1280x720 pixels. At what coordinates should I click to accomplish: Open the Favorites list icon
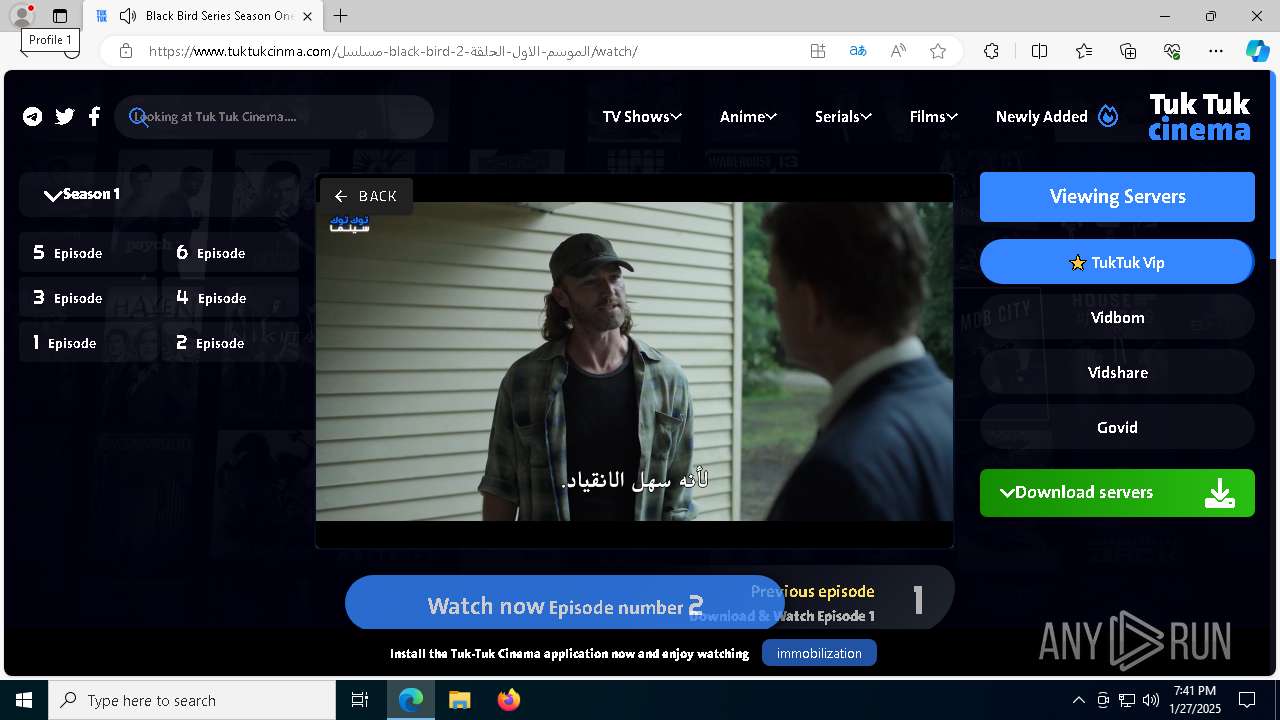(x=1084, y=51)
